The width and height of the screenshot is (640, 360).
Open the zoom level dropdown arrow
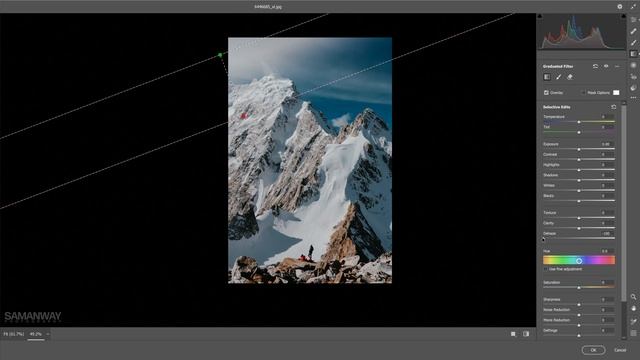[x=48, y=334]
